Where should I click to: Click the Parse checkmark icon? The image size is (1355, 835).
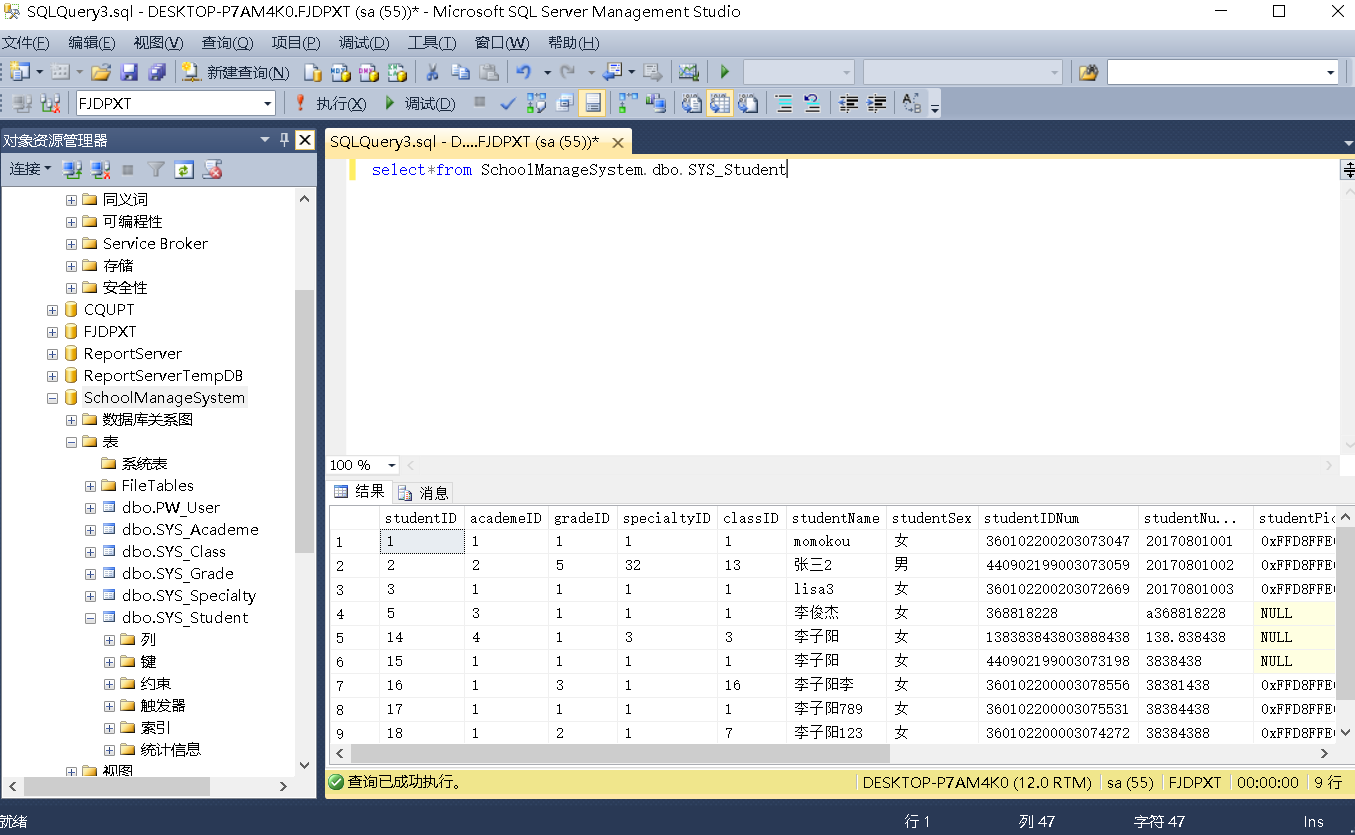click(507, 103)
